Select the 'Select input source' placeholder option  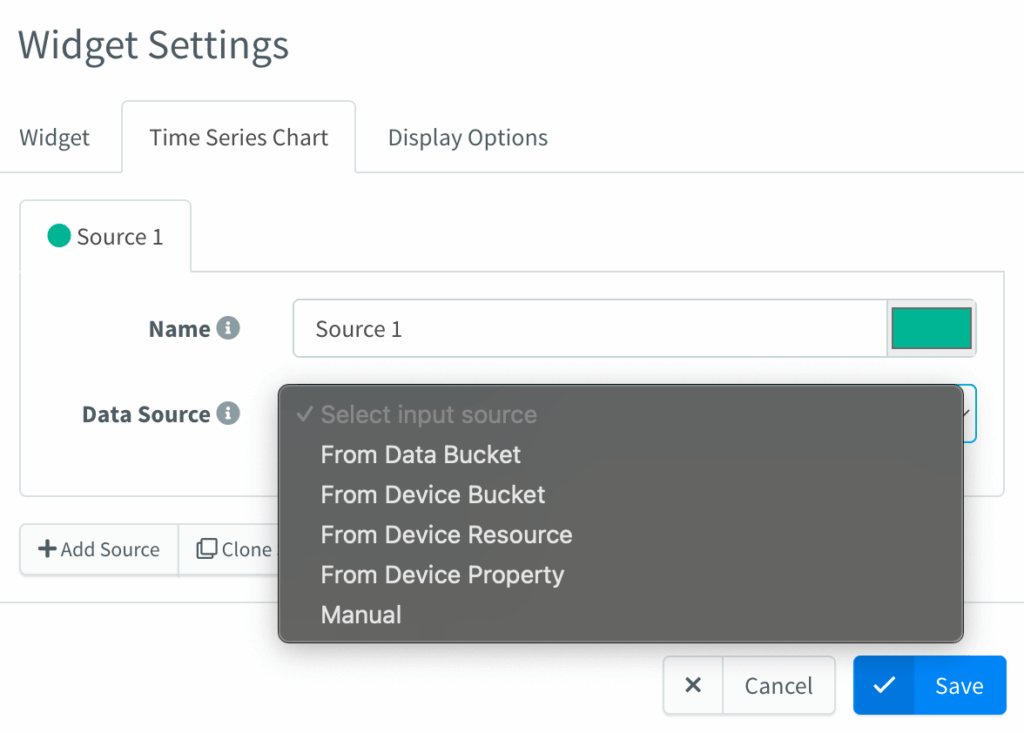coord(620,414)
